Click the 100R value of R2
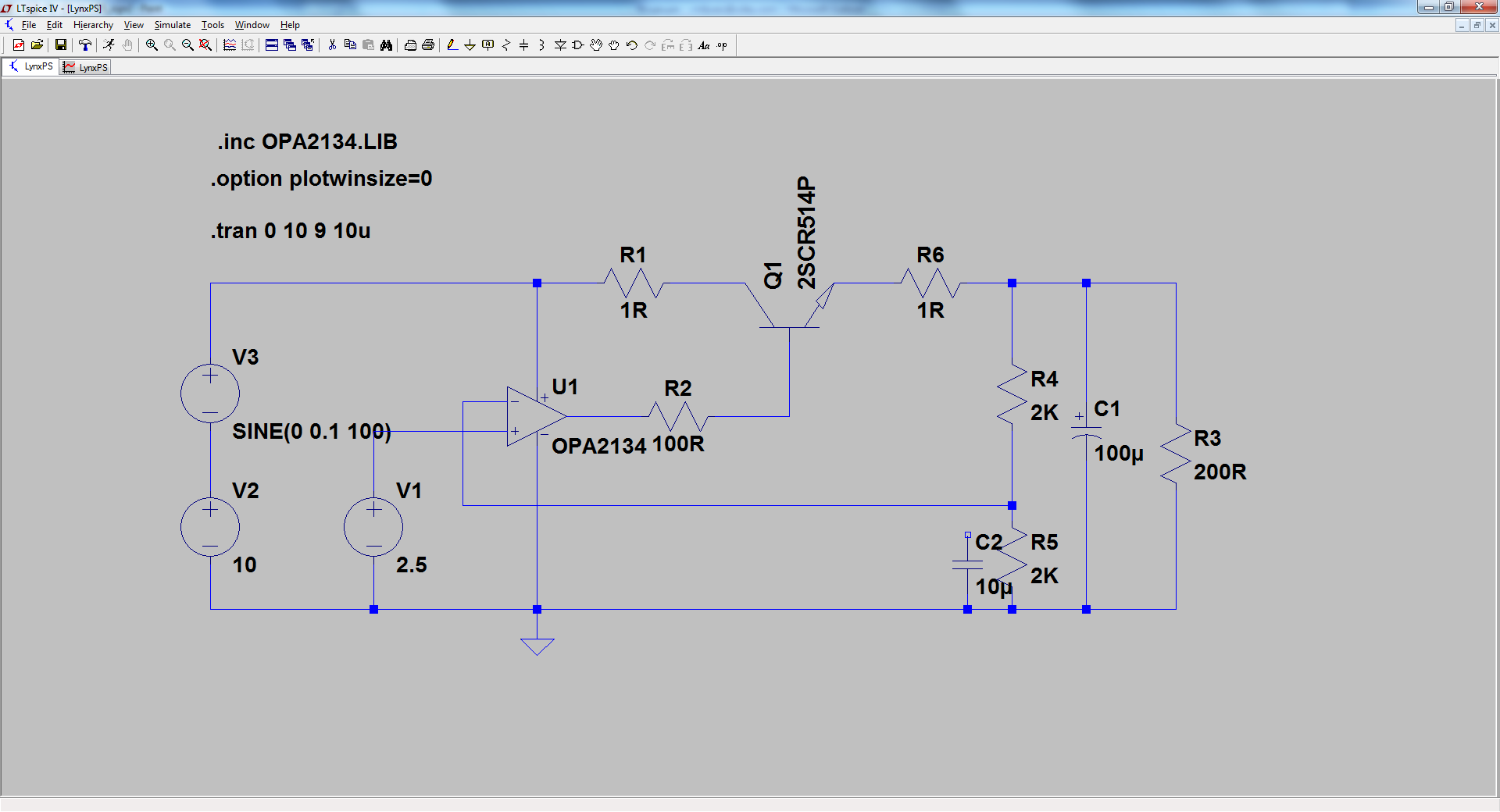This screenshot has height=812, width=1500. [678, 444]
